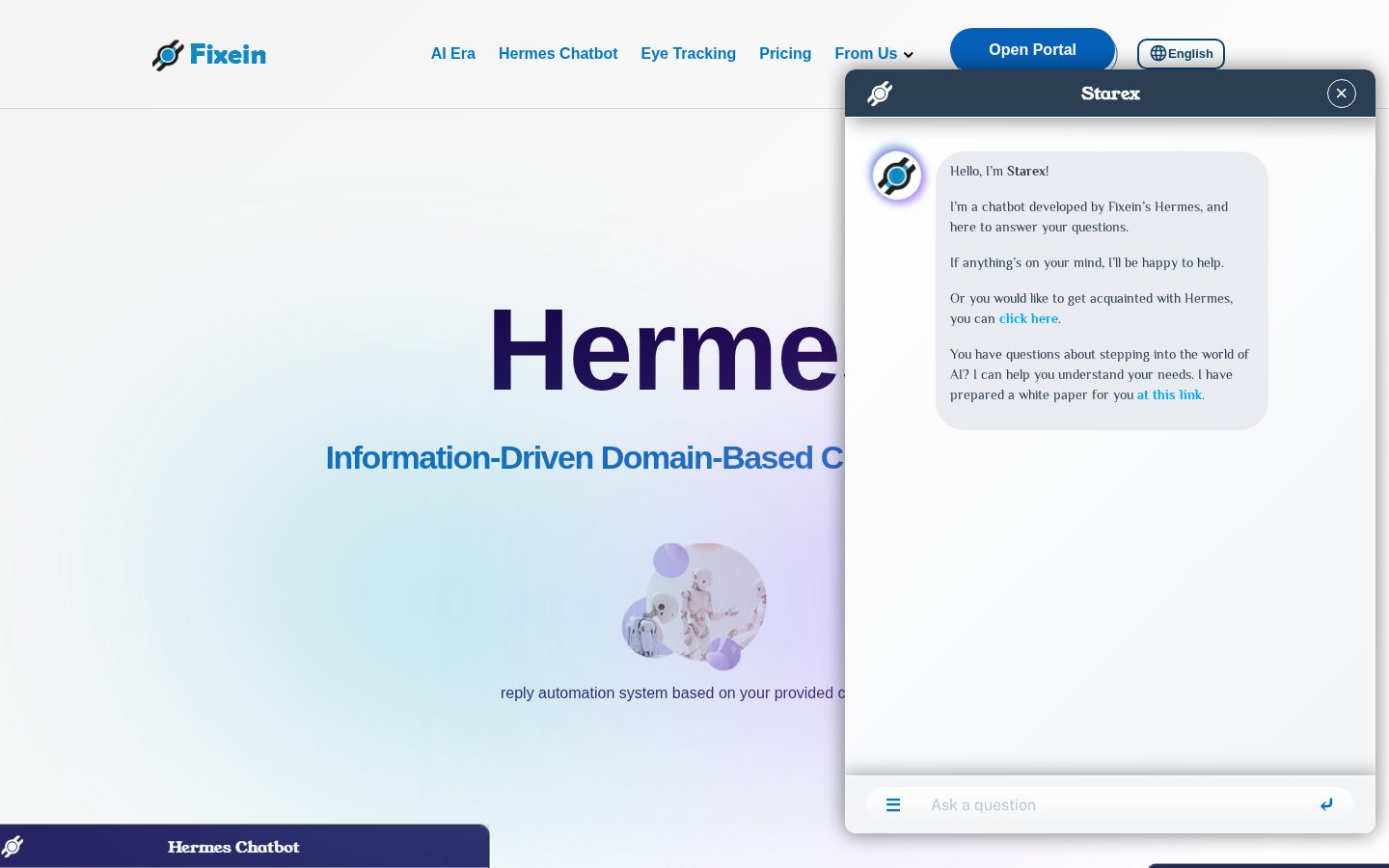Click the Starex title in chat header
Viewport: 1389px width, 868px height.
click(1110, 94)
